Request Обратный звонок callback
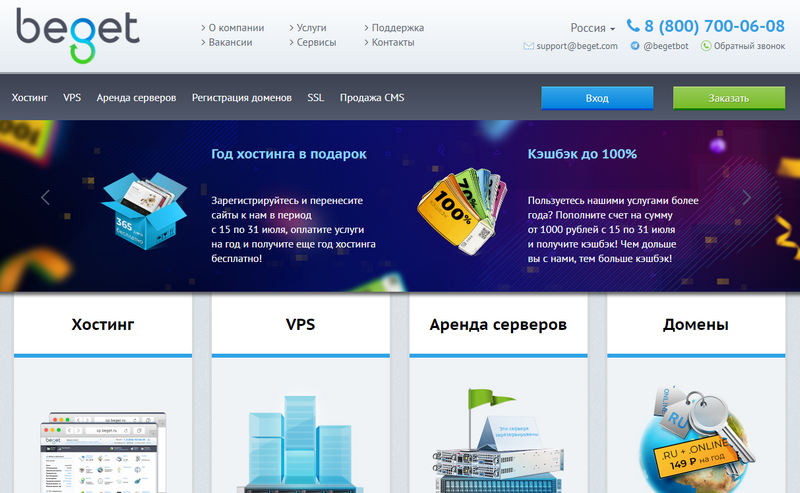The height and width of the screenshot is (493, 800). [x=749, y=46]
